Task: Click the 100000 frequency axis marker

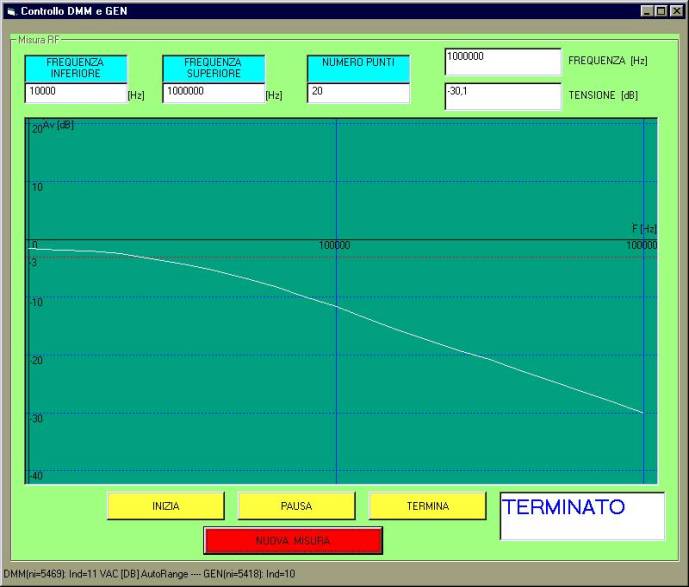Action: [x=334, y=245]
